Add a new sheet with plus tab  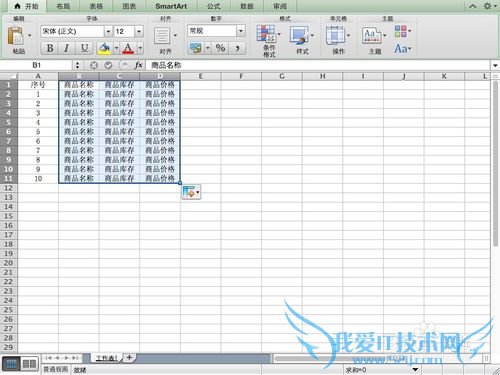click(129, 358)
